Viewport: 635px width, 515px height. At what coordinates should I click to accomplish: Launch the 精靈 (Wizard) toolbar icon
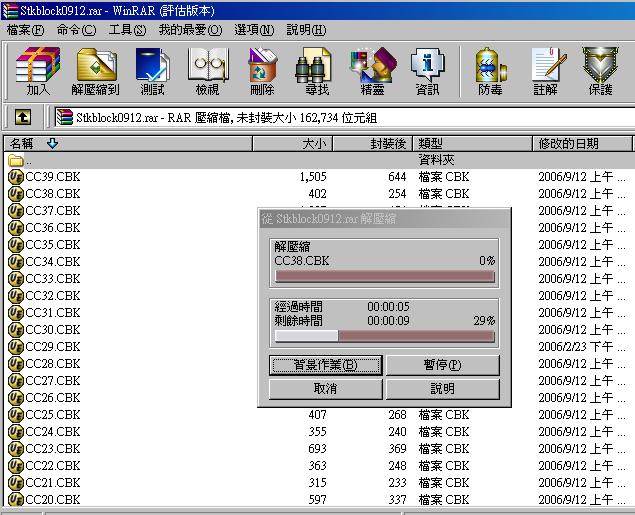point(373,65)
